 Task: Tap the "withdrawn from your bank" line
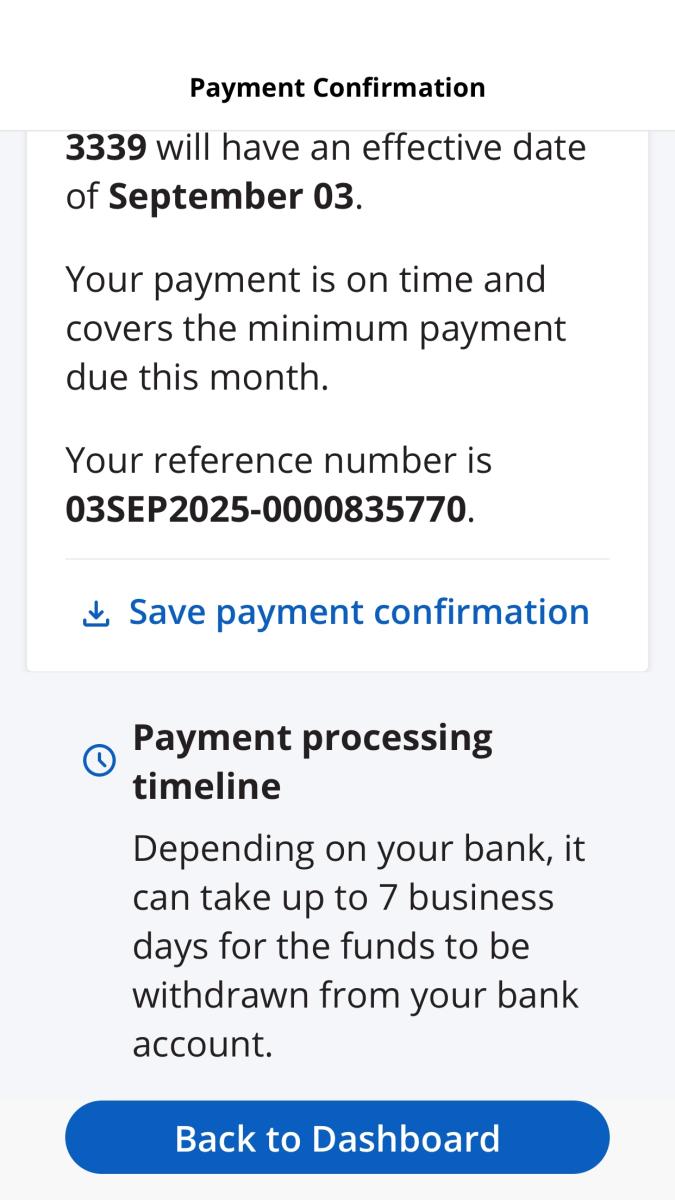(355, 995)
